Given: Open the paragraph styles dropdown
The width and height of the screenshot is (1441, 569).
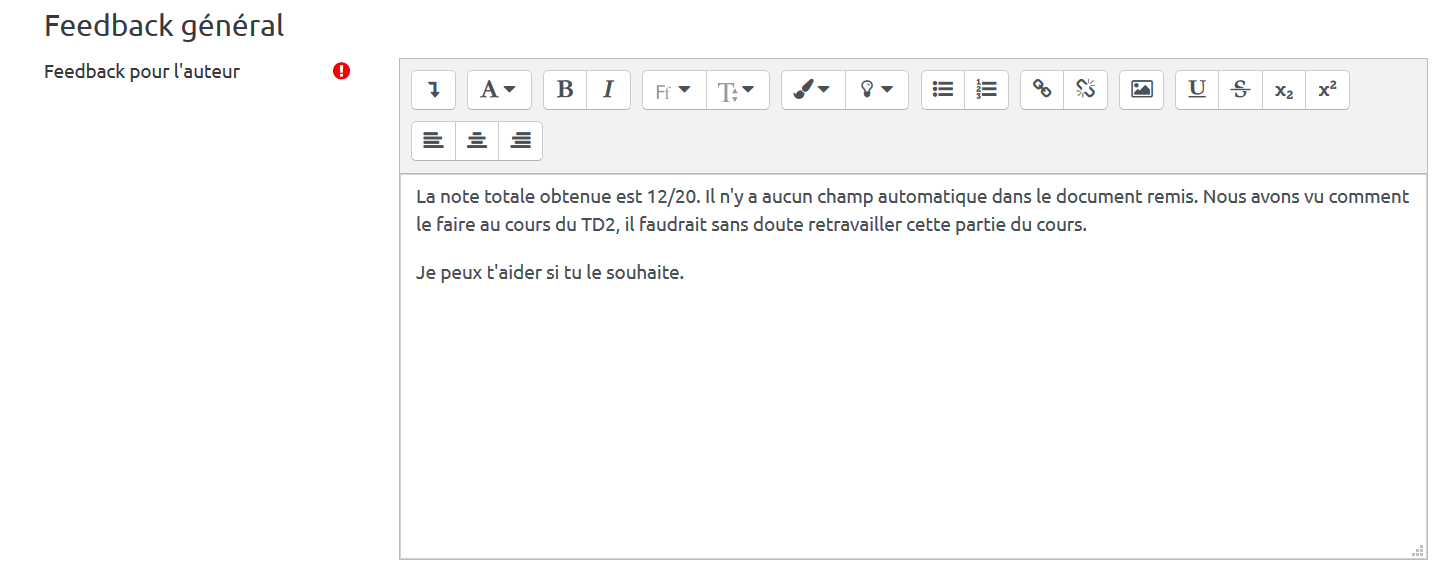Looking at the screenshot, I should [x=499, y=90].
